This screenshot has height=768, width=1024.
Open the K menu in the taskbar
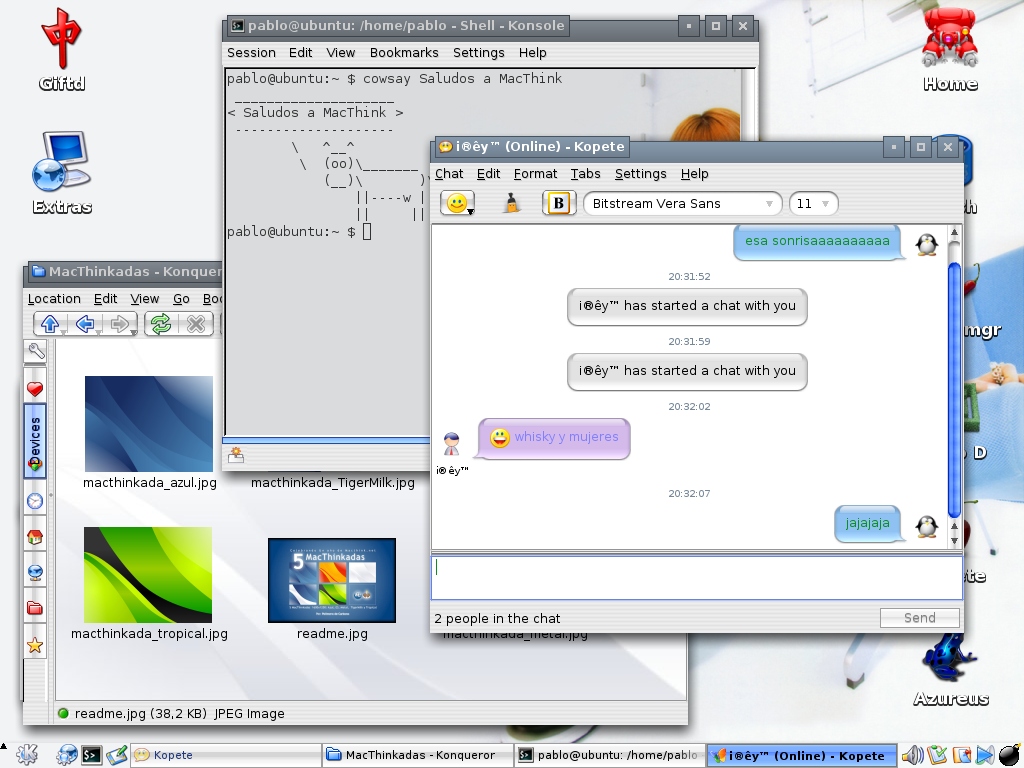(x=27, y=755)
